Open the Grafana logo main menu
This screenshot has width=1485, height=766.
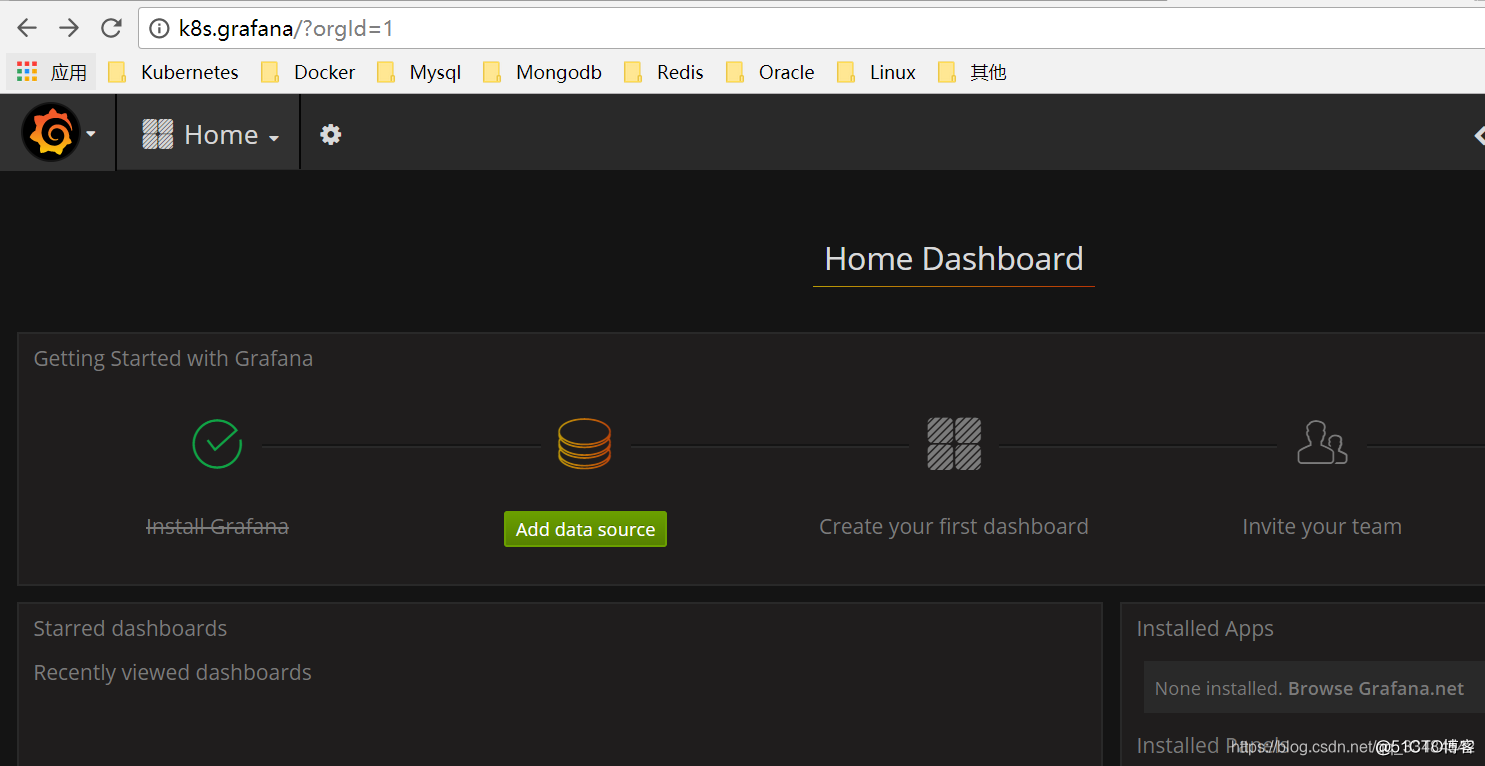(x=51, y=133)
